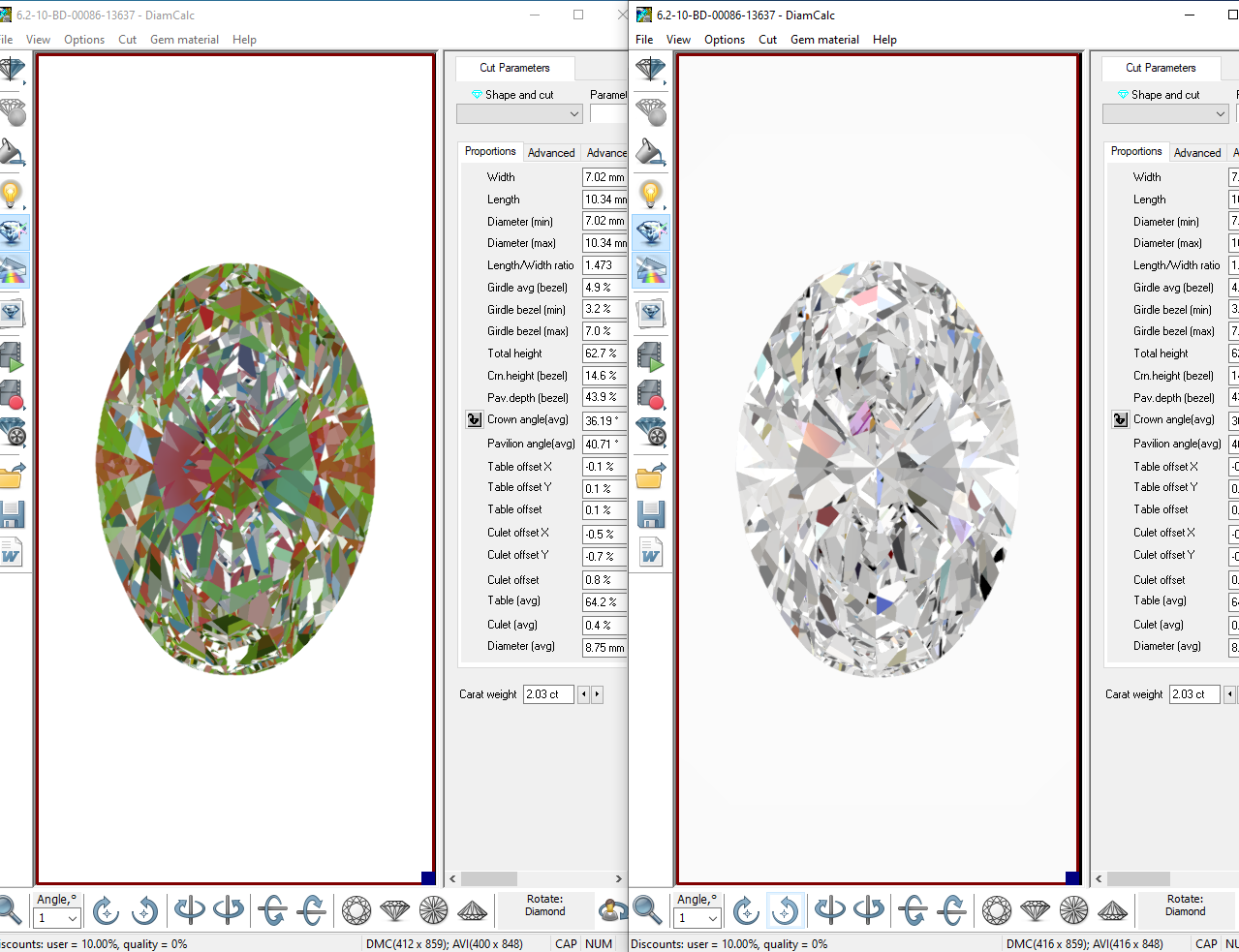Click Carat weight field in right window
Viewport: 1239px width, 952px height.
click(x=1194, y=694)
